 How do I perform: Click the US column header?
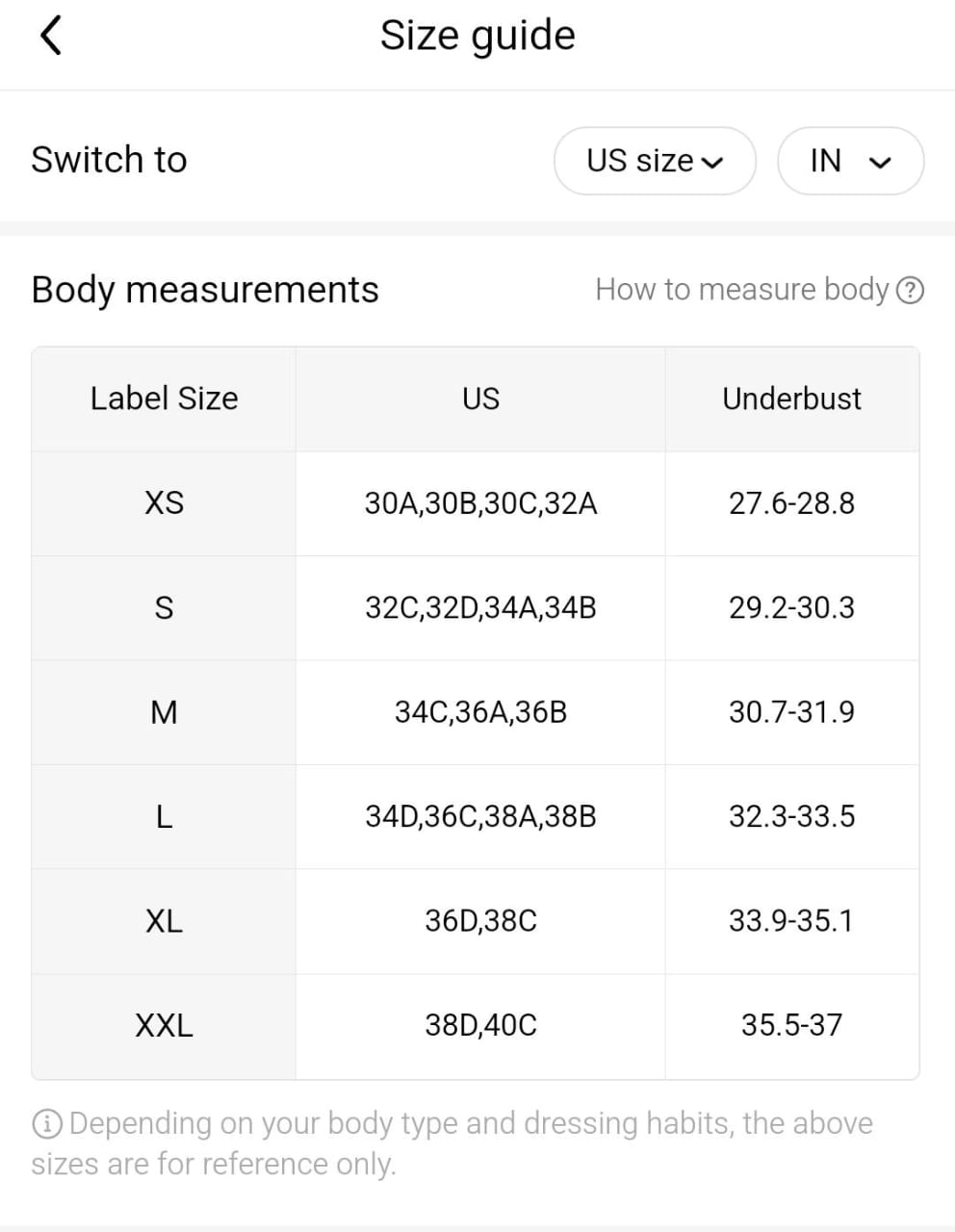click(x=480, y=398)
